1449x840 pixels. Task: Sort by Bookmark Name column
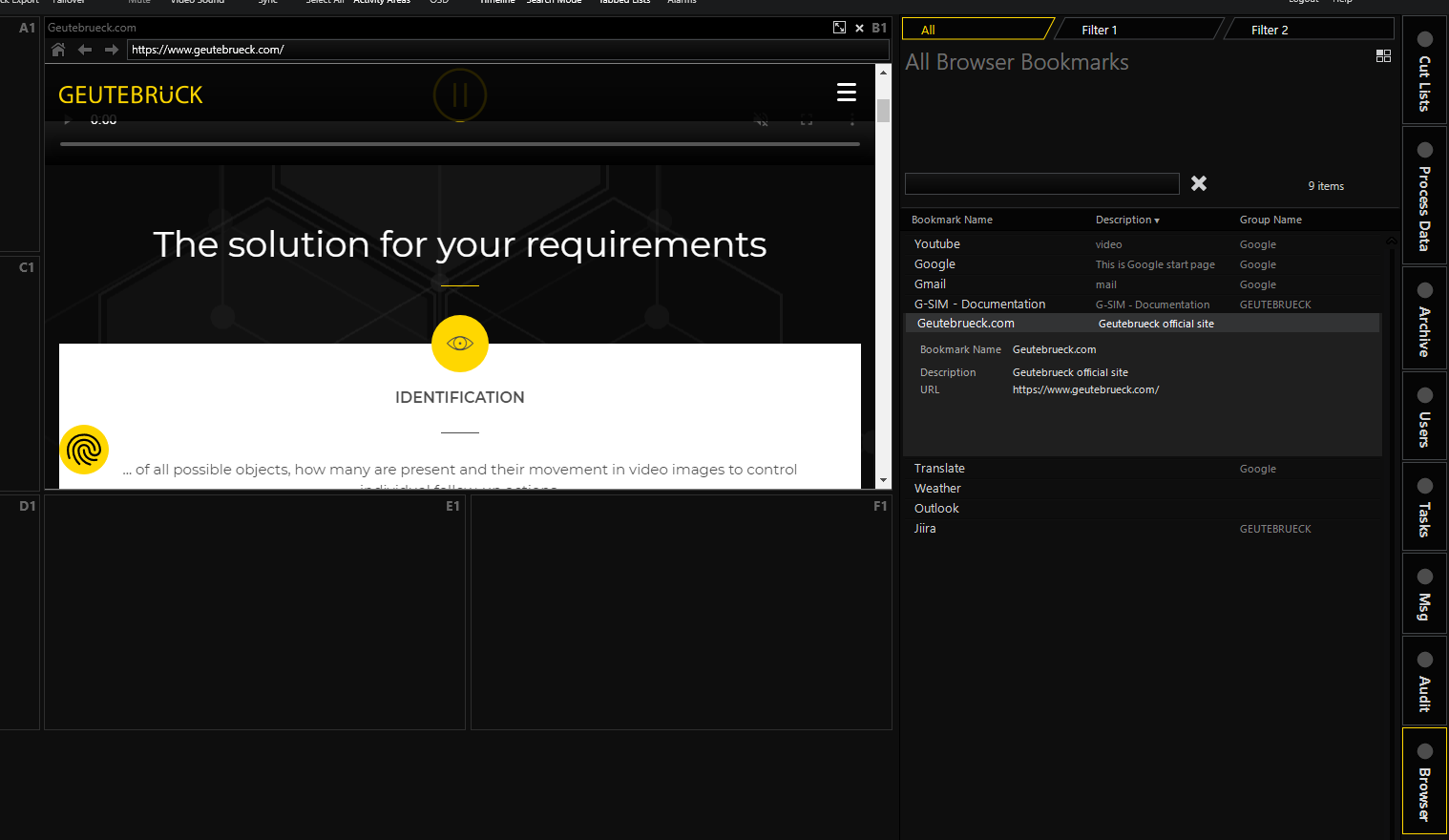click(x=952, y=220)
